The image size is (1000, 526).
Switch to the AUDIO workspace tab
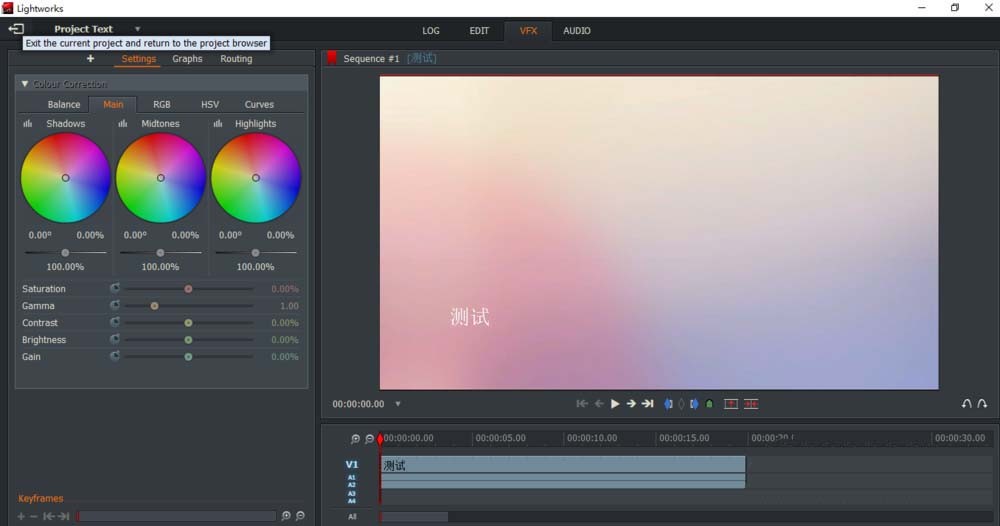[x=577, y=31]
